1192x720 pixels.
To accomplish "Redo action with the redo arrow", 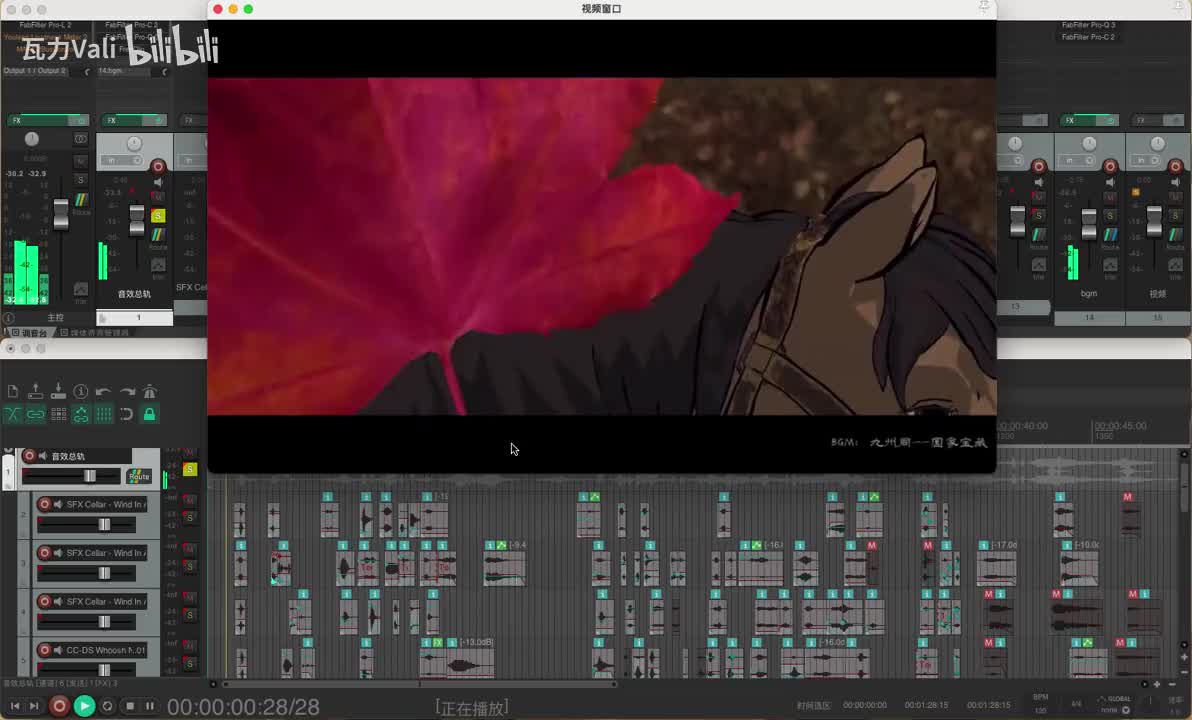I will pos(127,392).
